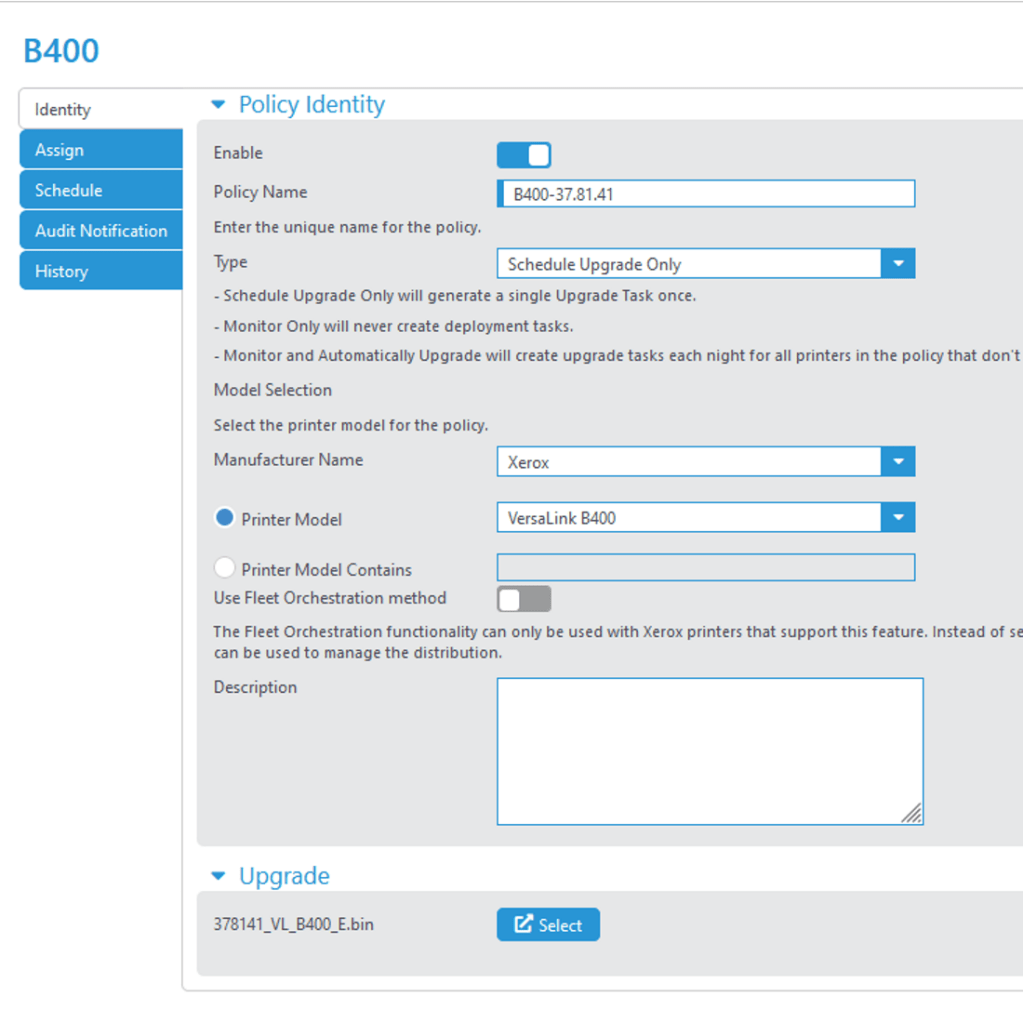Collapse the Policy Identity section arrow

[218, 105]
